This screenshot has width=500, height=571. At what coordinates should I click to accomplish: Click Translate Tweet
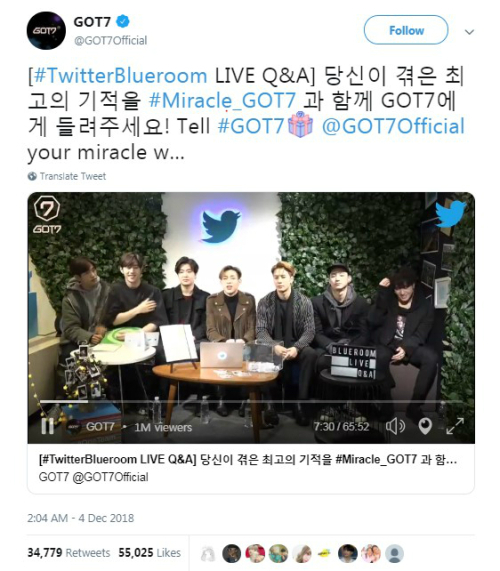73,176
